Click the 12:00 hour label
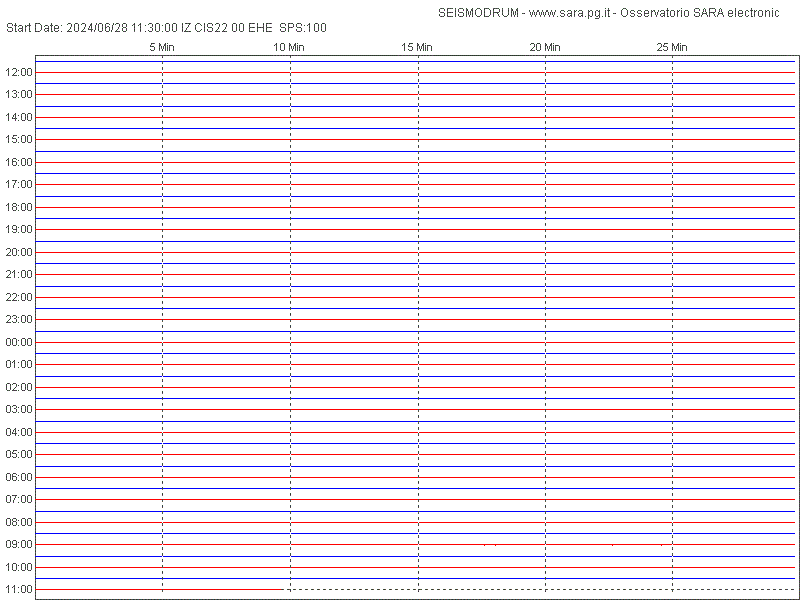The width and height of the screenshot is (800, 600). (x=18, y=72)
